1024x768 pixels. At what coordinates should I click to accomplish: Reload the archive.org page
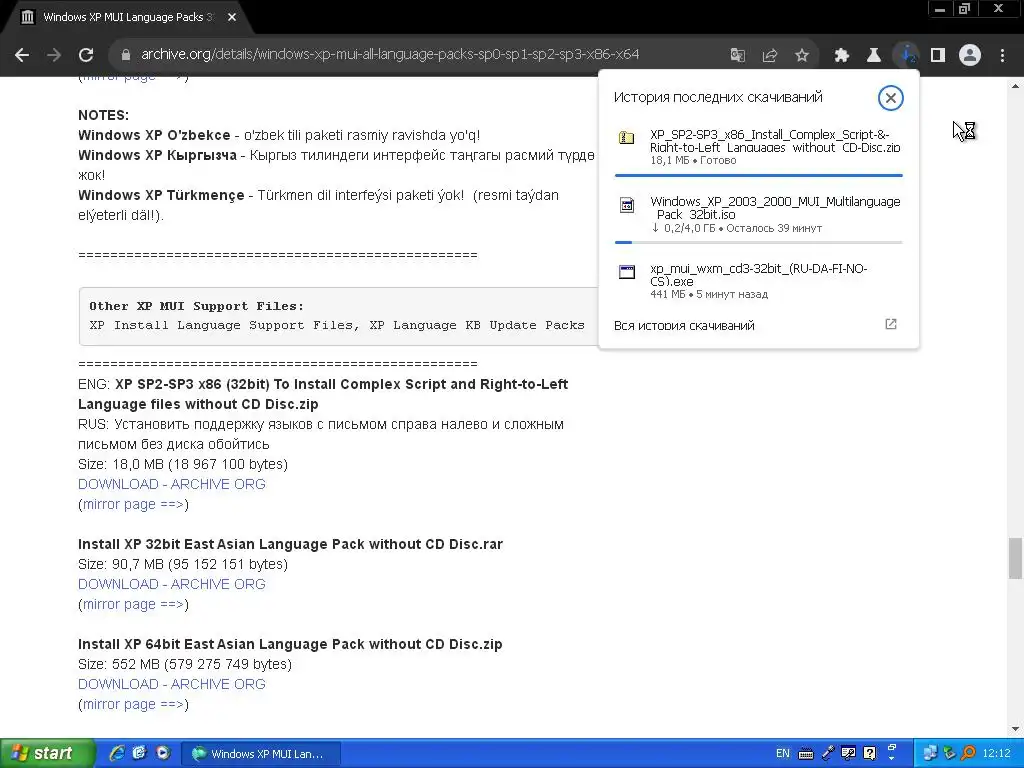pyautogui.click(x=86, y=55)
